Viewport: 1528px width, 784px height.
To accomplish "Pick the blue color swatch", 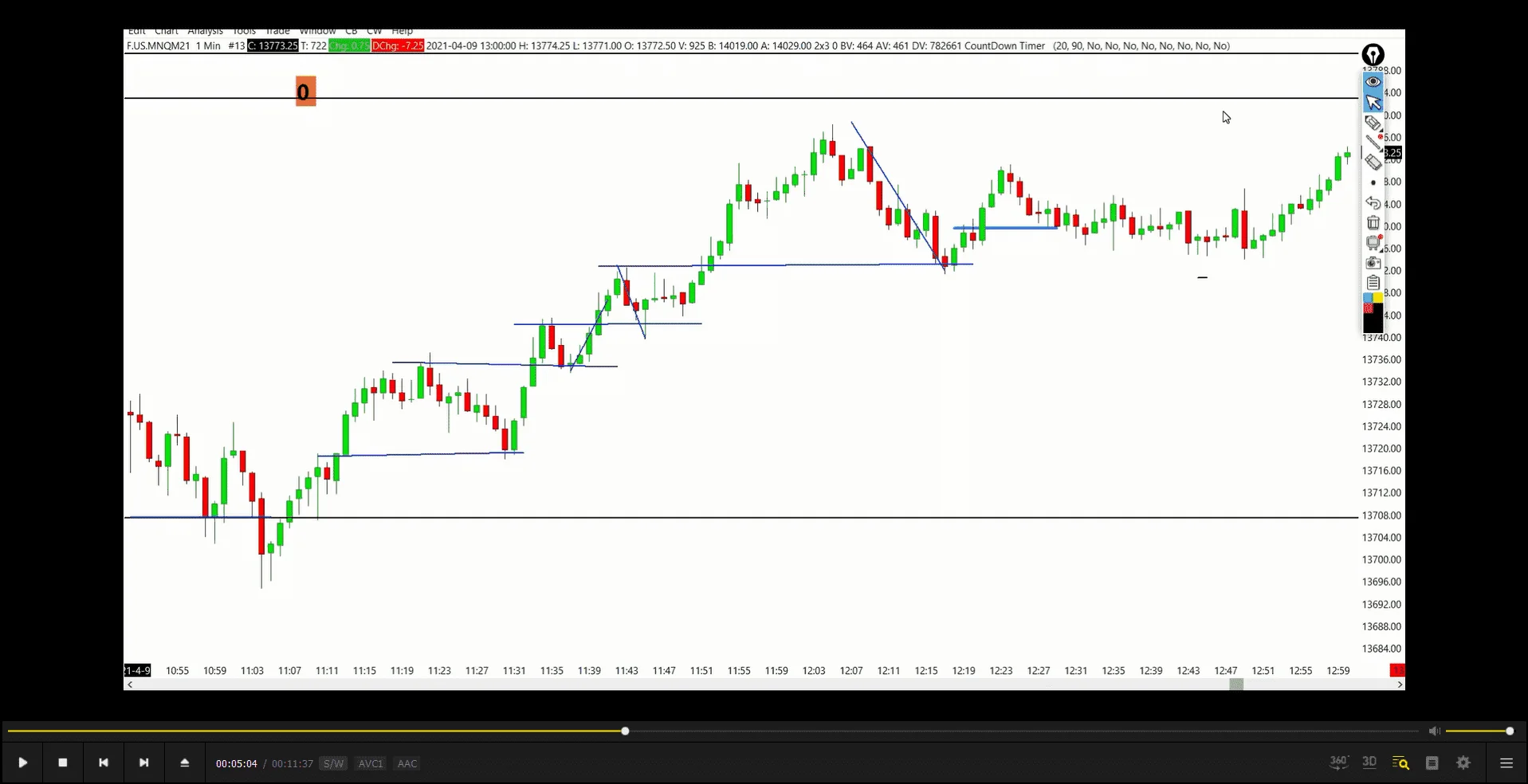I will point(1368,297).
